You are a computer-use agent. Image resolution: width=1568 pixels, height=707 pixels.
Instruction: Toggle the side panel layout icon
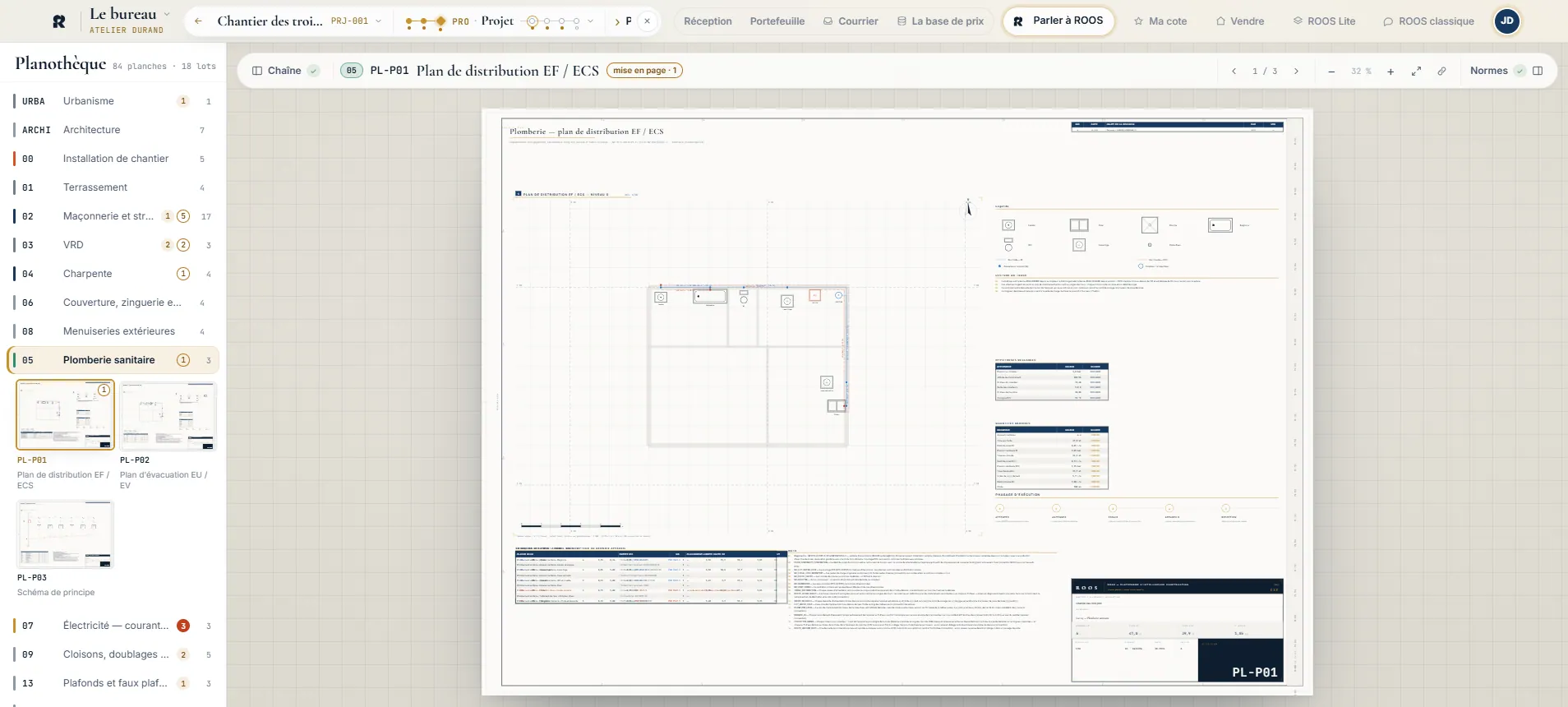coord(1538,71)
